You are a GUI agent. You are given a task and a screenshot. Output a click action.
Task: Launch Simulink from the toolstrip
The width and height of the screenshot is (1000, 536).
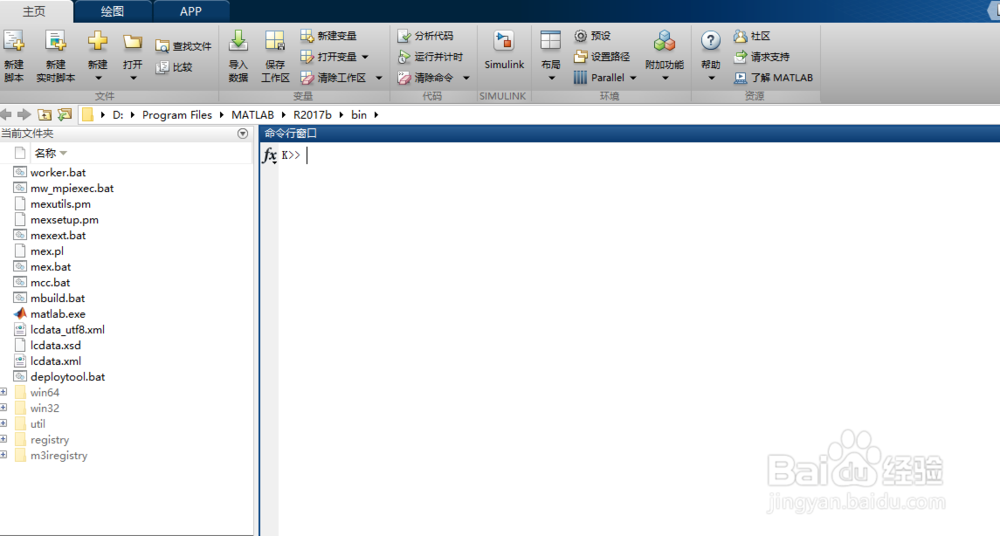(x=504, y=50)
